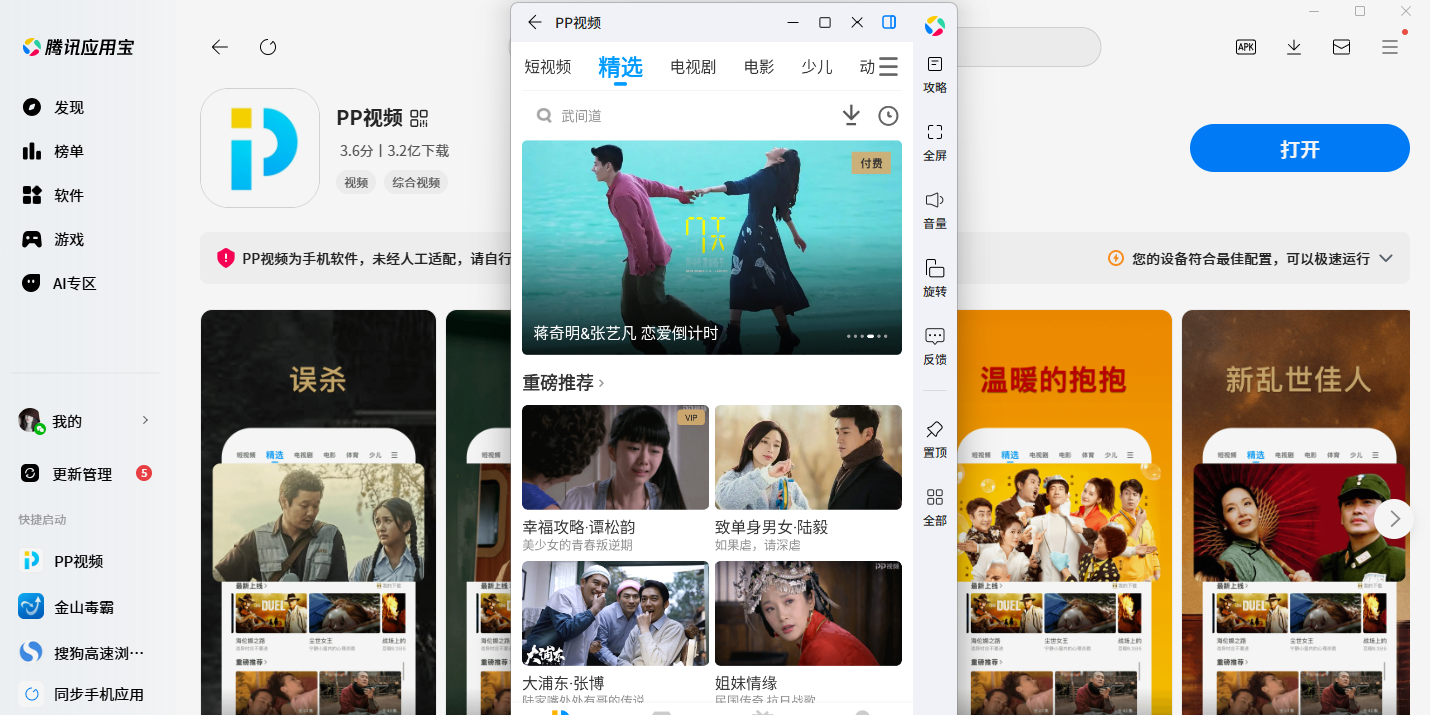The image size is (1430, 715).
Task: Click back arrow in PP视频 window title
Action: tap(535, 22)
